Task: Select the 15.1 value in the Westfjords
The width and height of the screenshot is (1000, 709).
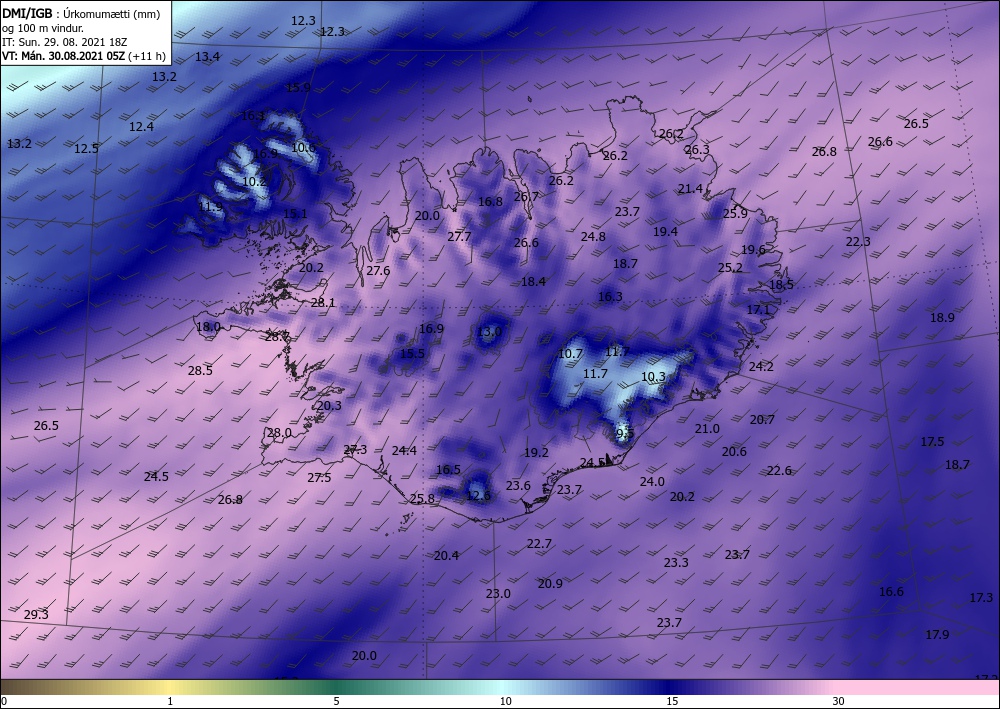Action: click(295, 214)
